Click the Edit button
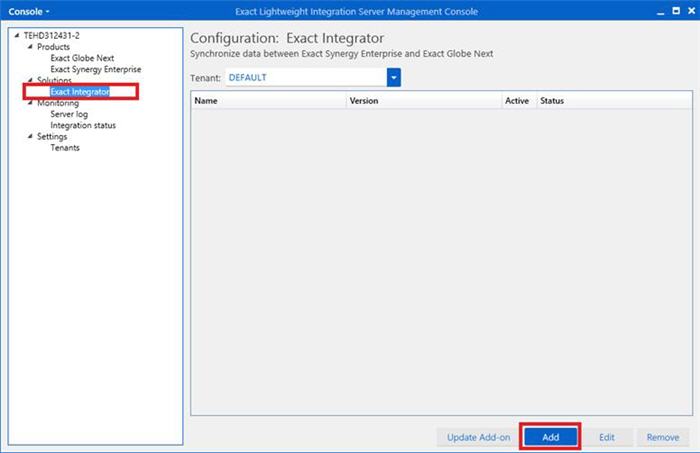The width and height of the screenshot is (700, 453). tap(607, 437)
